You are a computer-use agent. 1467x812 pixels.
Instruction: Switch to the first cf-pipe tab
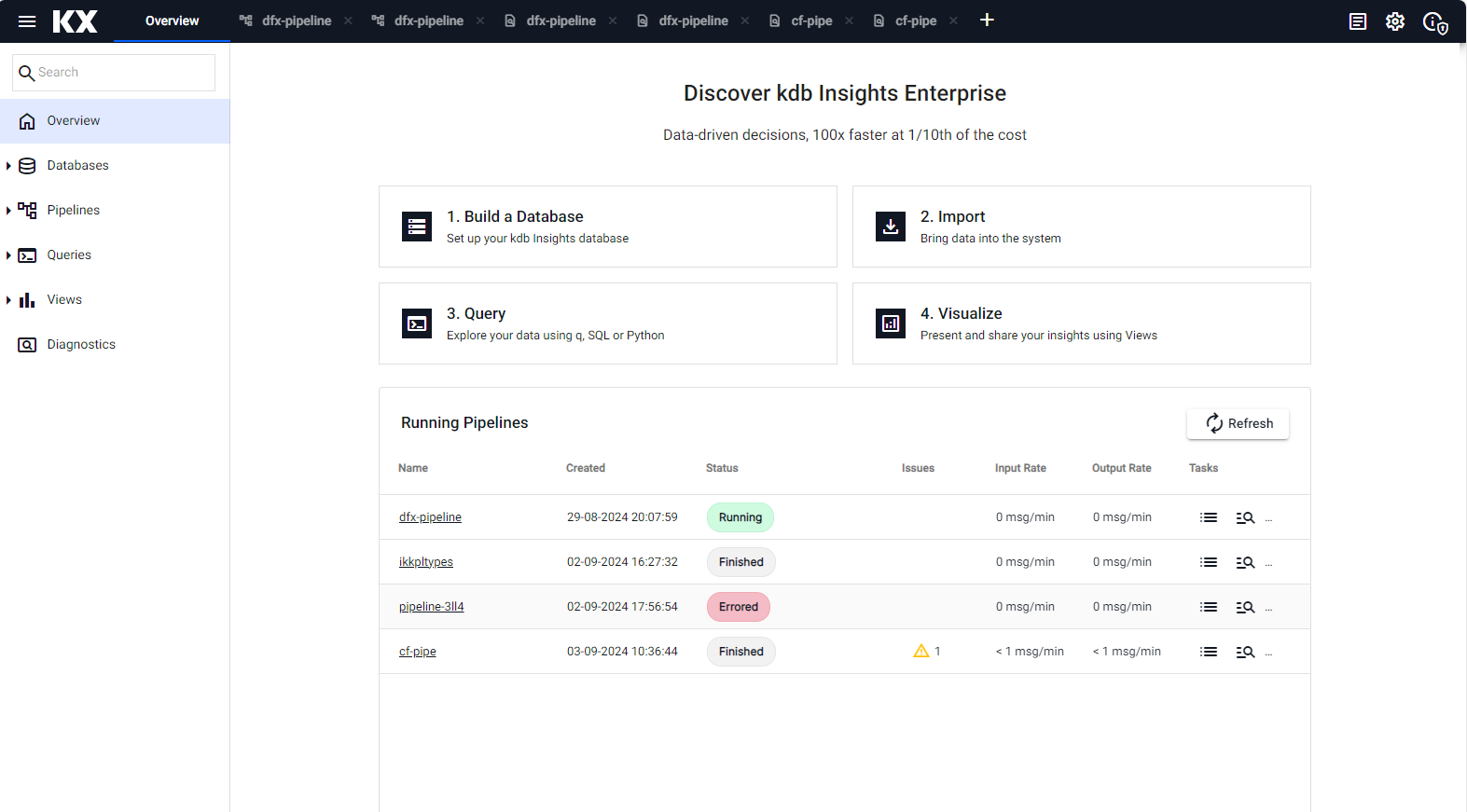coord(811,21)
